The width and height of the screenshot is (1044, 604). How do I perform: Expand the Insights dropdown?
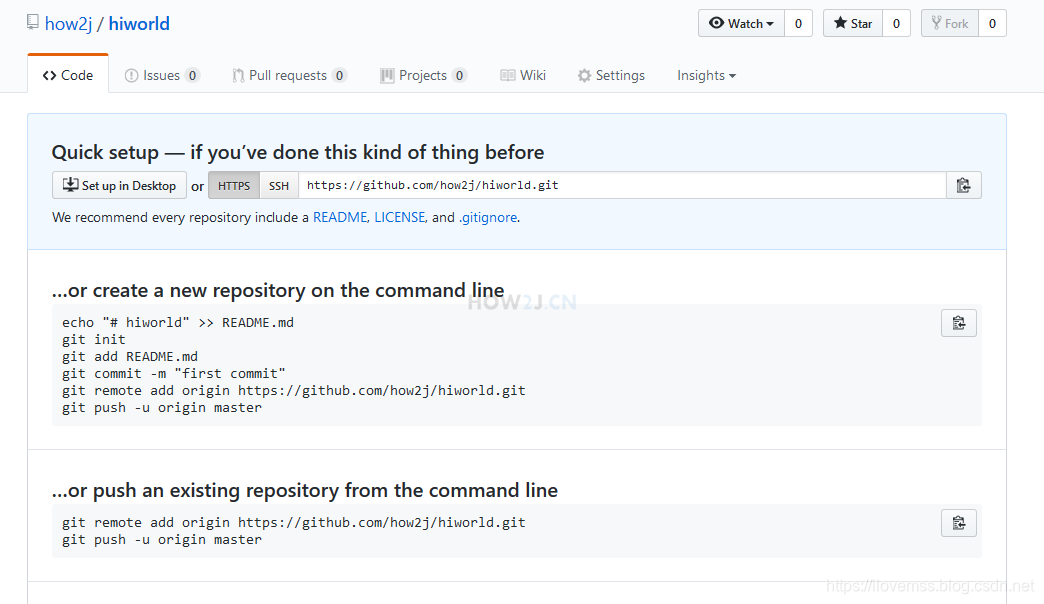[706, 75]
